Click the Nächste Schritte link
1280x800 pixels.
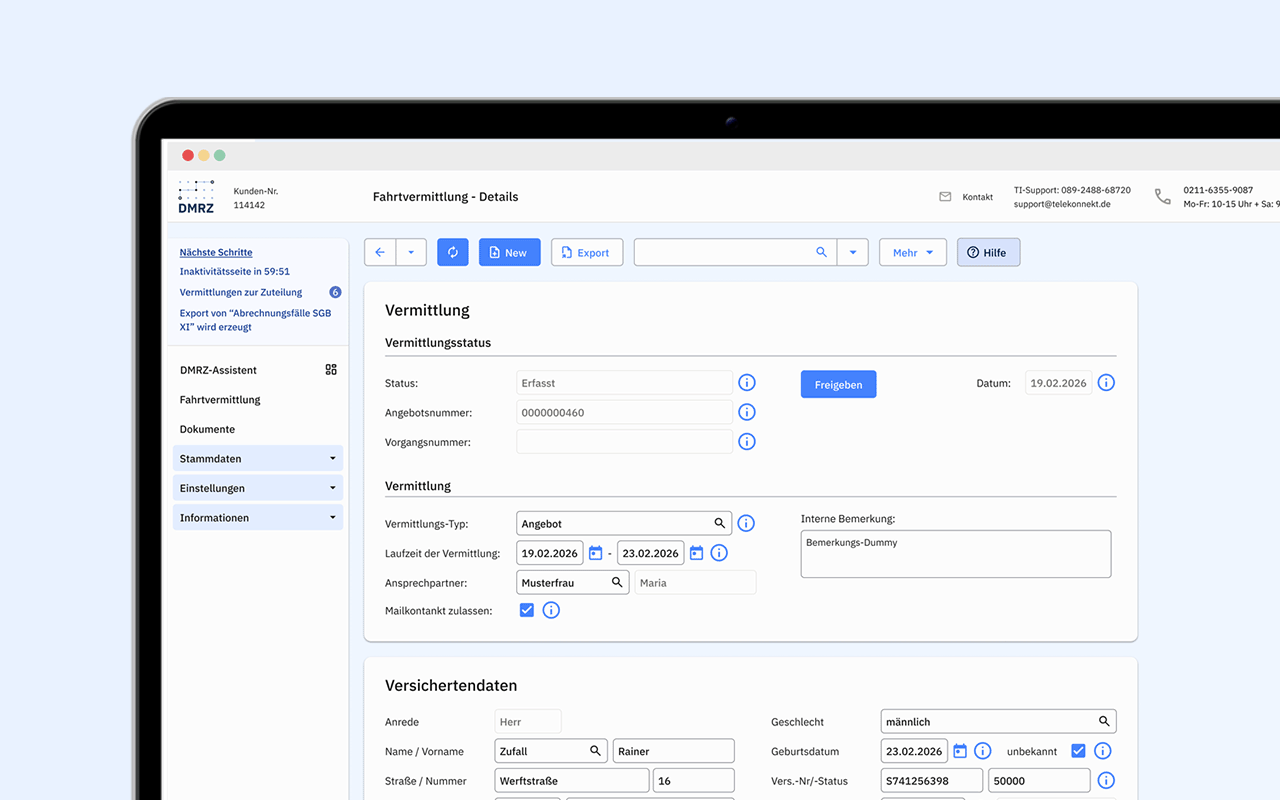(216, 252)
